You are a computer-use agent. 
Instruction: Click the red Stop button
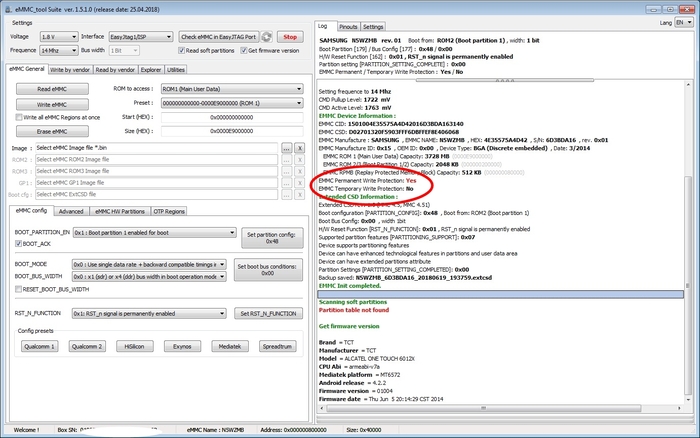290,37
